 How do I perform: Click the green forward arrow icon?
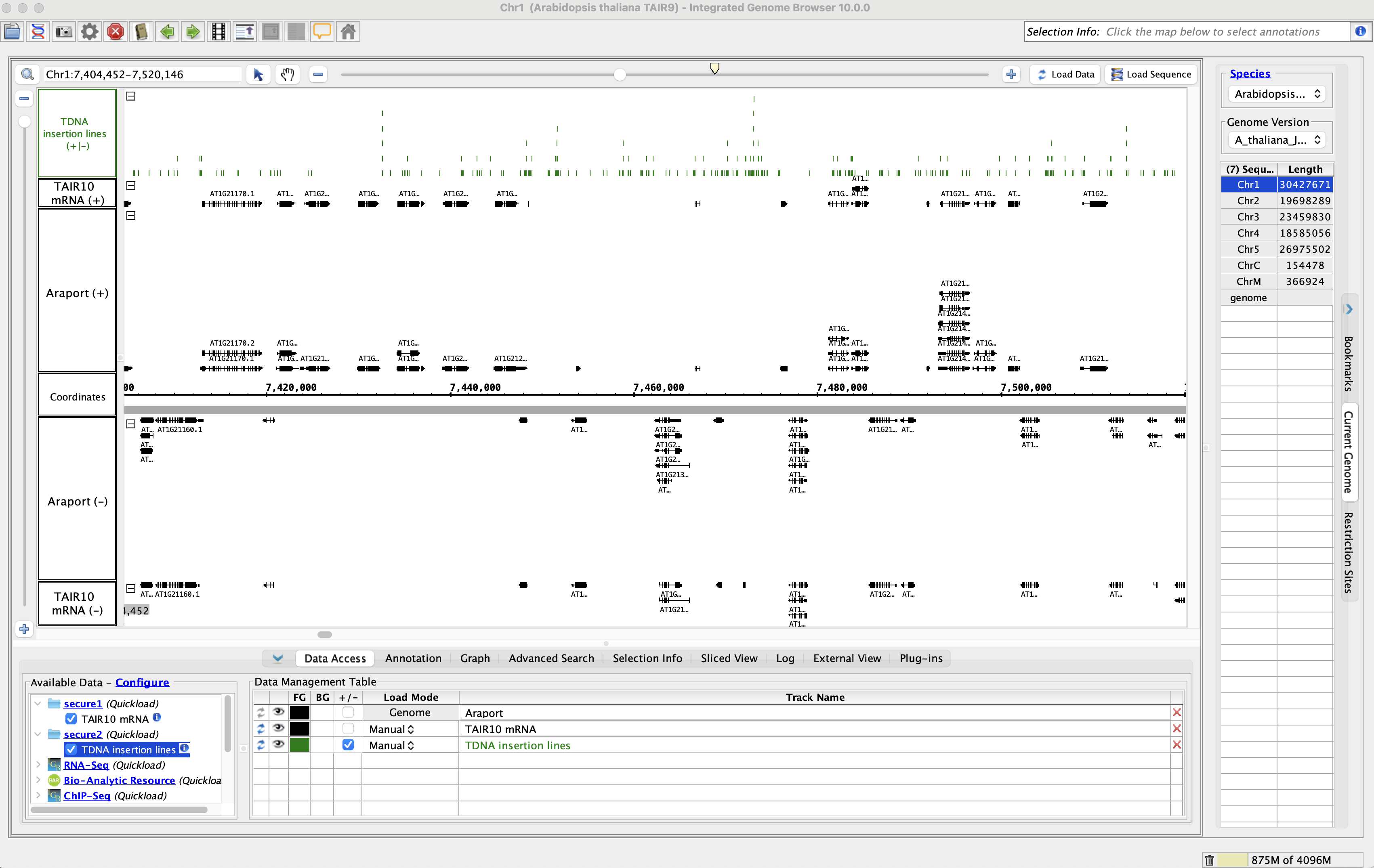click(193, 31)
